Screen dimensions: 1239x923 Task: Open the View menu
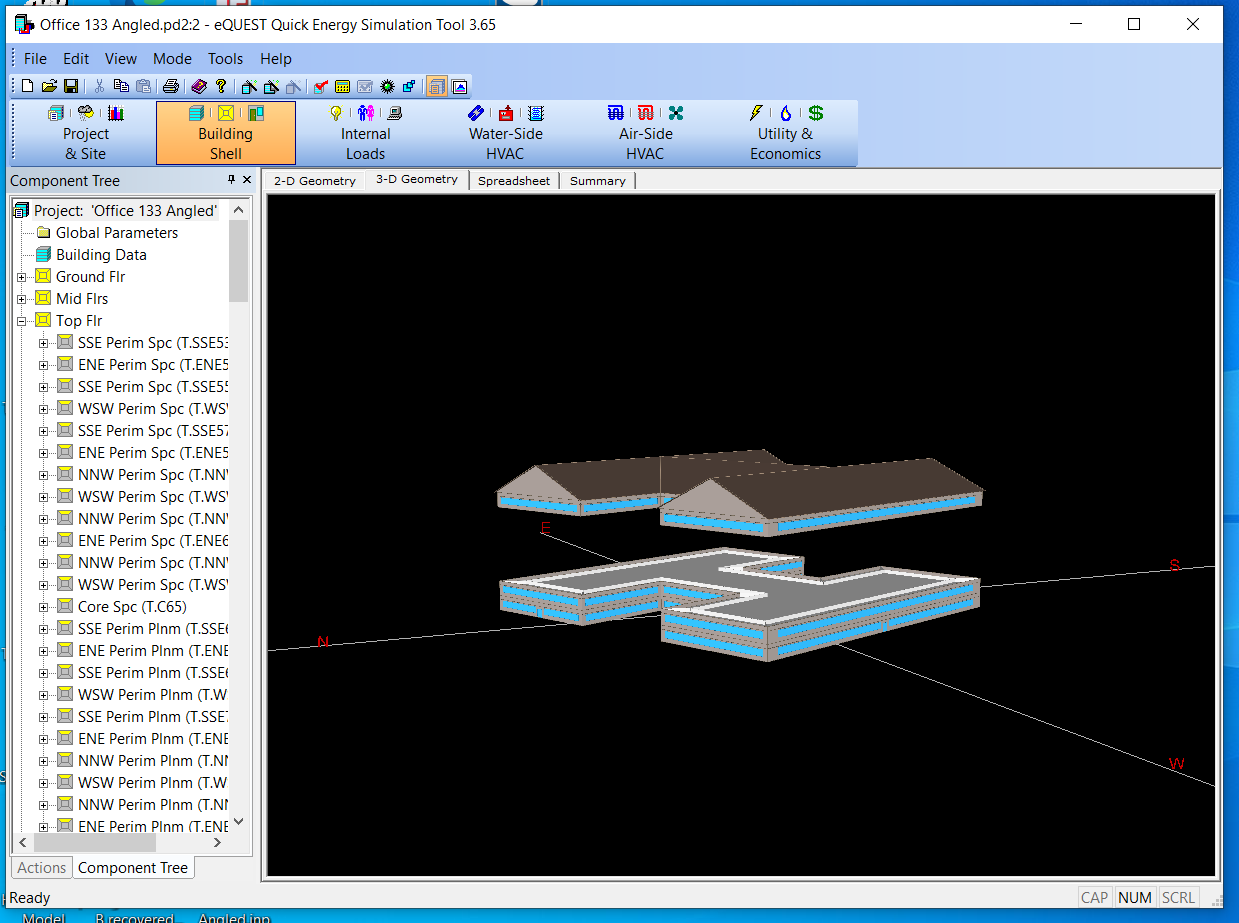121,59
